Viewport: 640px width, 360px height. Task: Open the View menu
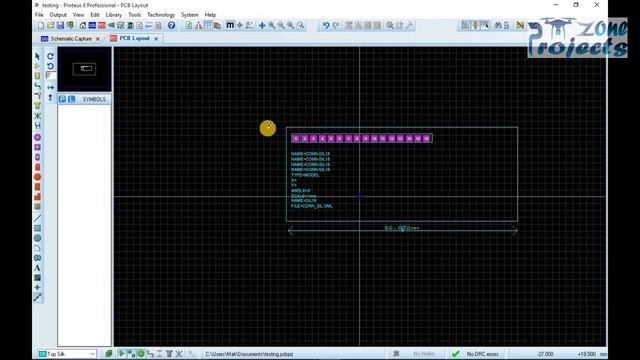78,15
